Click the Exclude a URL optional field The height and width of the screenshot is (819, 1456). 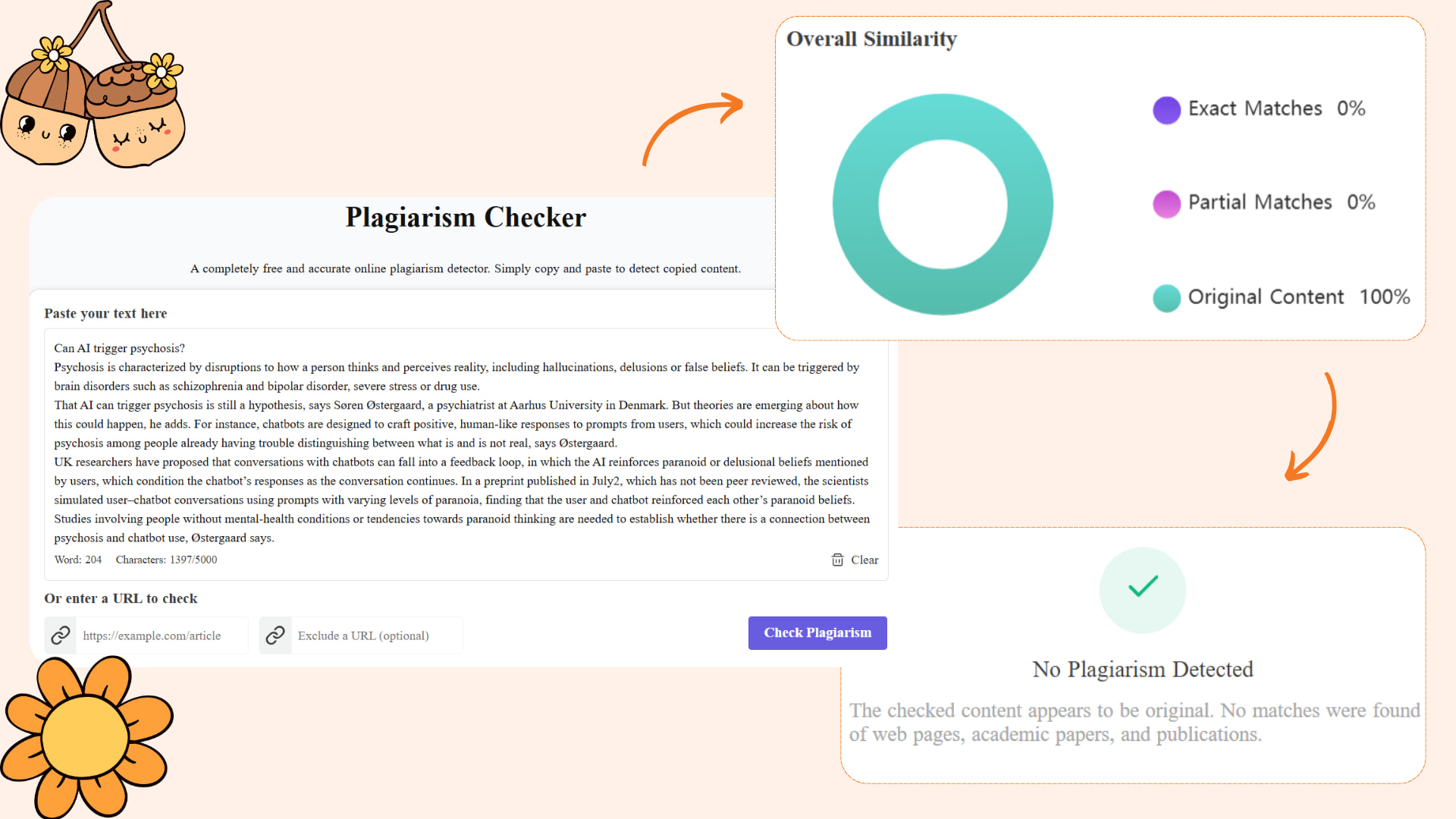(362, 635)
